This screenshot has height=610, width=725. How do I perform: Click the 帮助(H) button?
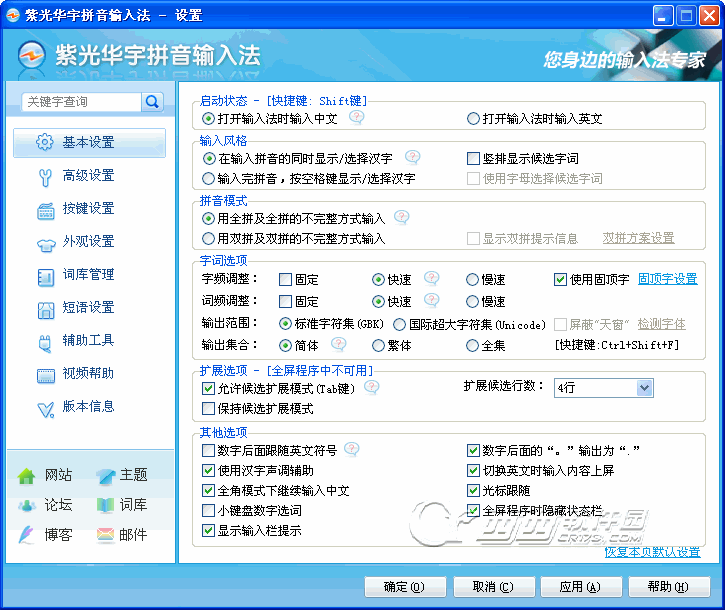click(669, 587)
